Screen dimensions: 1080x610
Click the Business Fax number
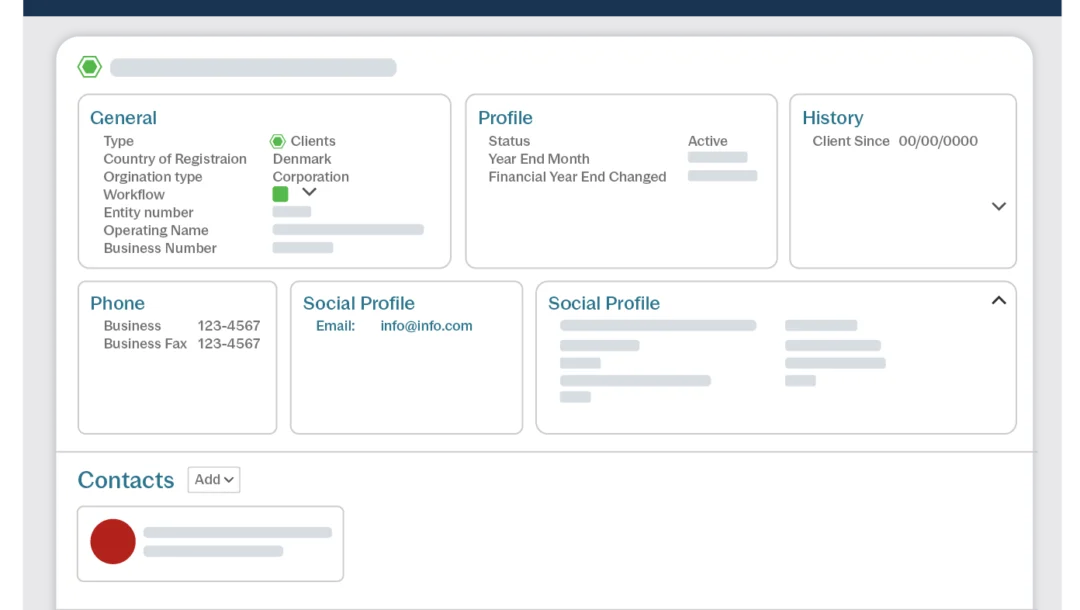[x=228, y=344]
